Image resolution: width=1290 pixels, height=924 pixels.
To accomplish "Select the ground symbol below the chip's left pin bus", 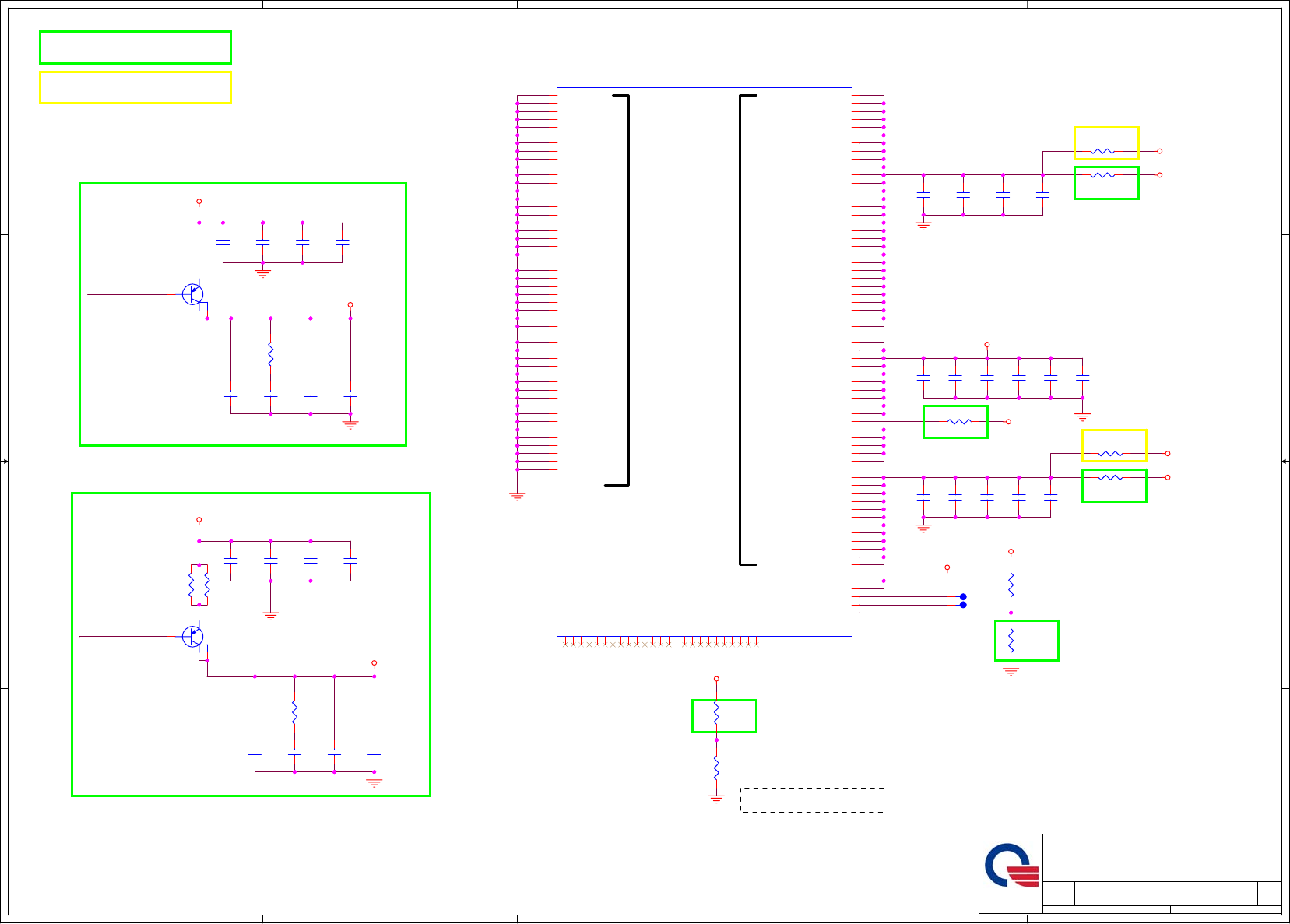I will (517, 496).
